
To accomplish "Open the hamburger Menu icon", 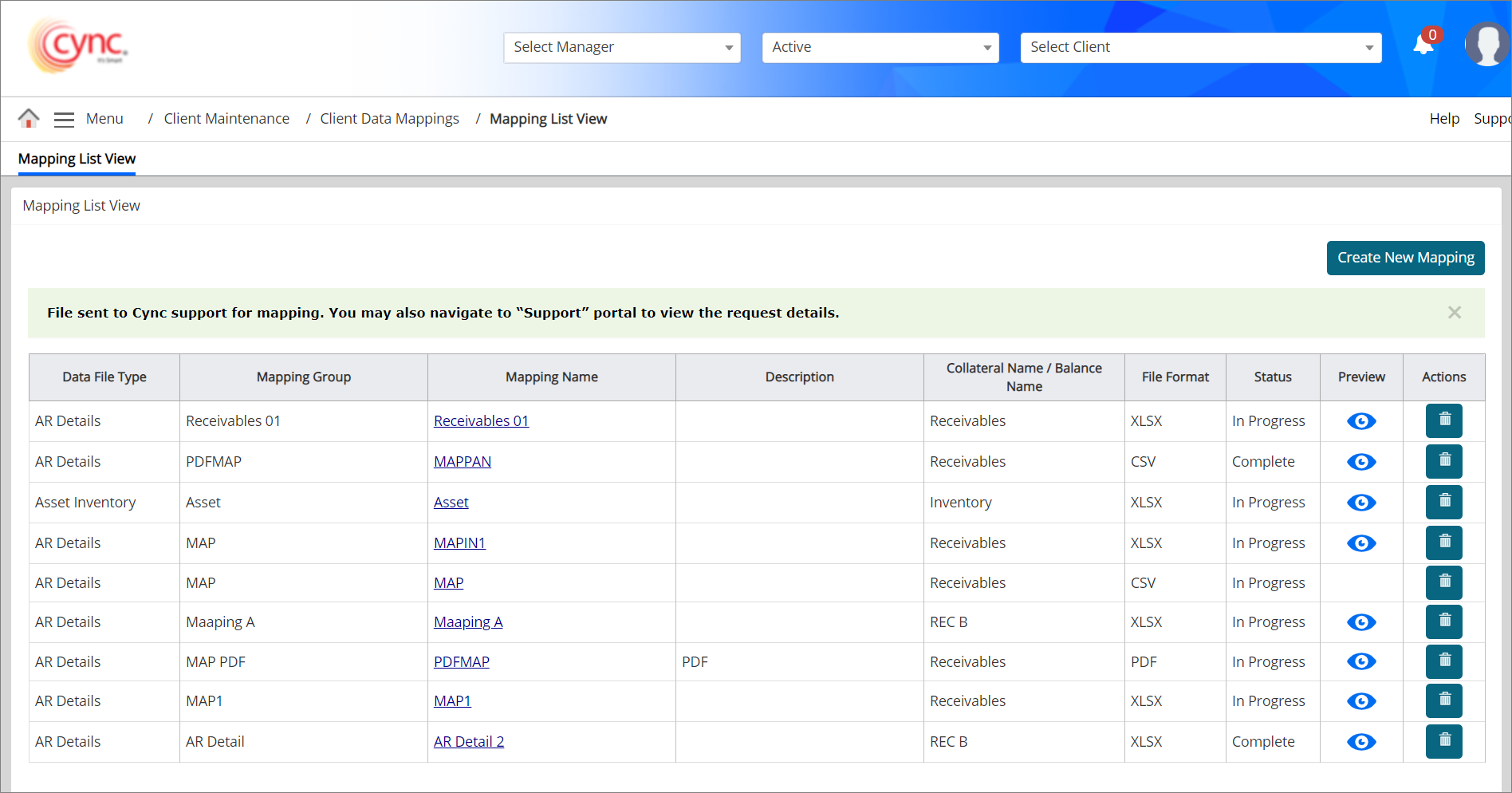I will click(64, 120).
